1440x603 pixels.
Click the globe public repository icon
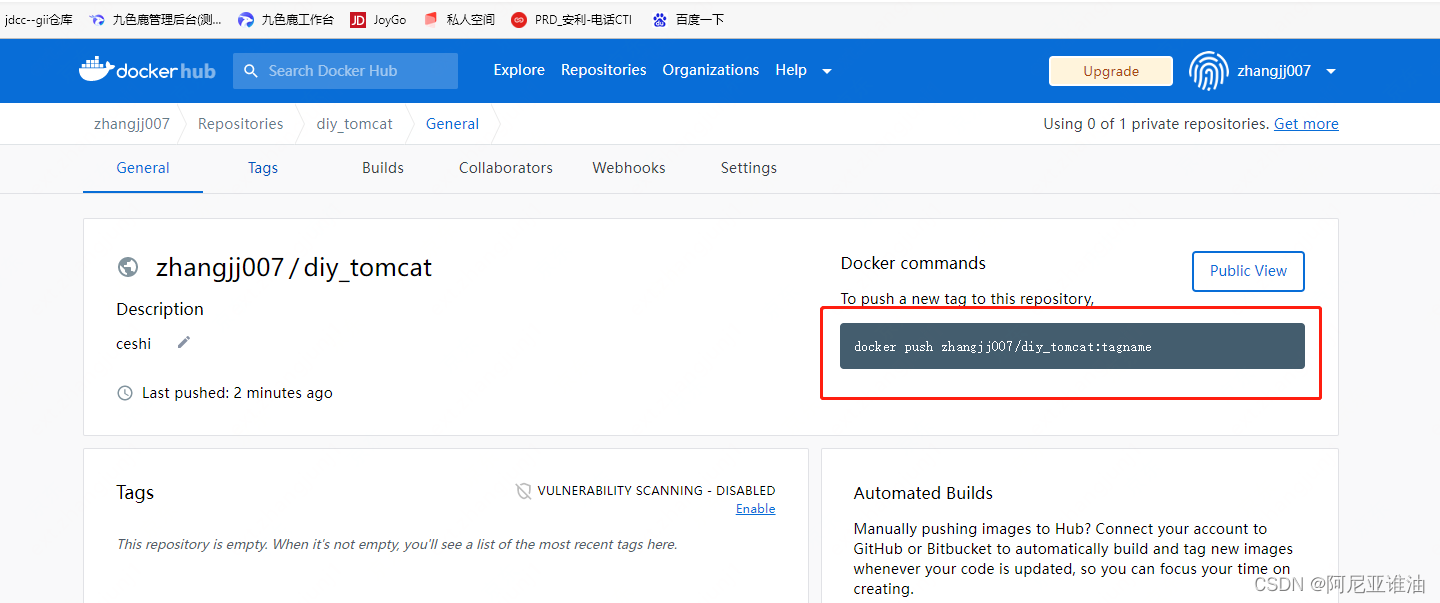(x=128, y=267)
